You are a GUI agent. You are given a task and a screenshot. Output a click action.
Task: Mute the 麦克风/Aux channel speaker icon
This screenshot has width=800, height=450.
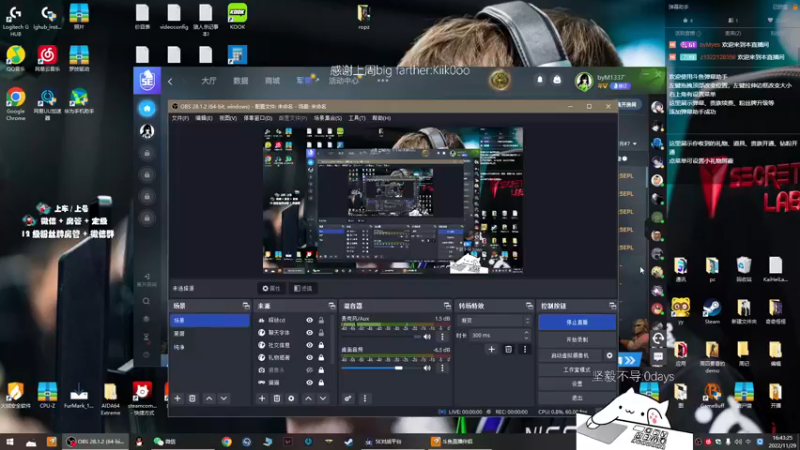tap(427, 337)
